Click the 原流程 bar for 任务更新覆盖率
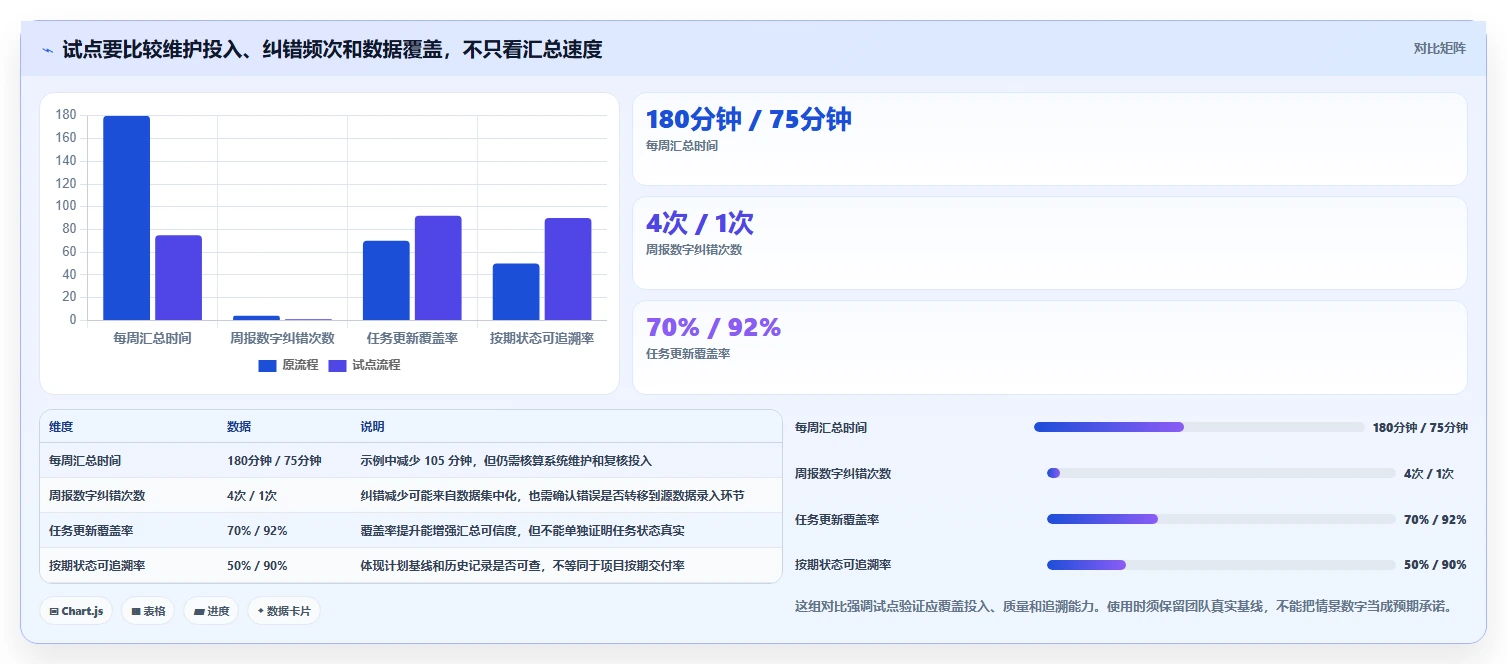 coord(386,280)
